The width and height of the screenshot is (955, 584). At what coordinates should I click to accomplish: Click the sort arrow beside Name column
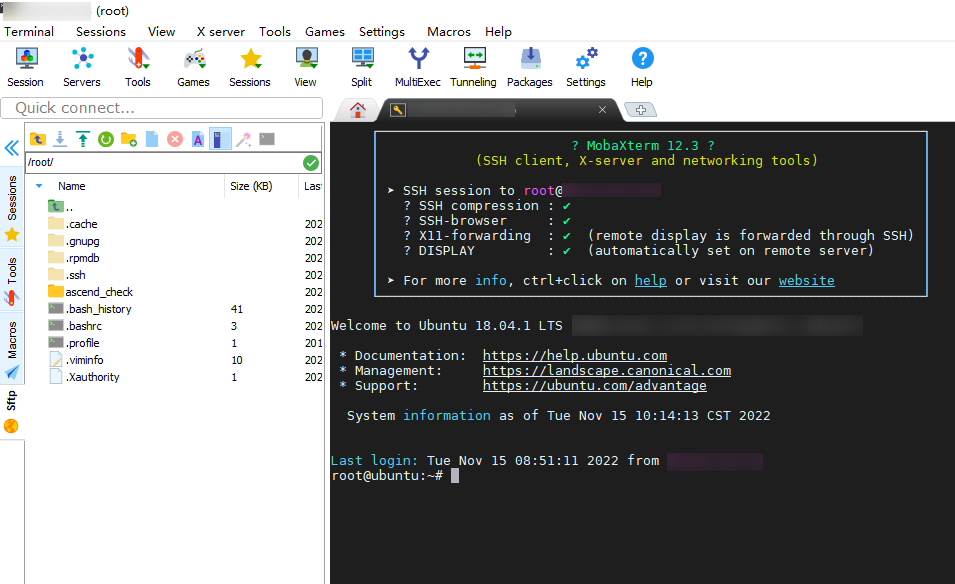point(39,186)
